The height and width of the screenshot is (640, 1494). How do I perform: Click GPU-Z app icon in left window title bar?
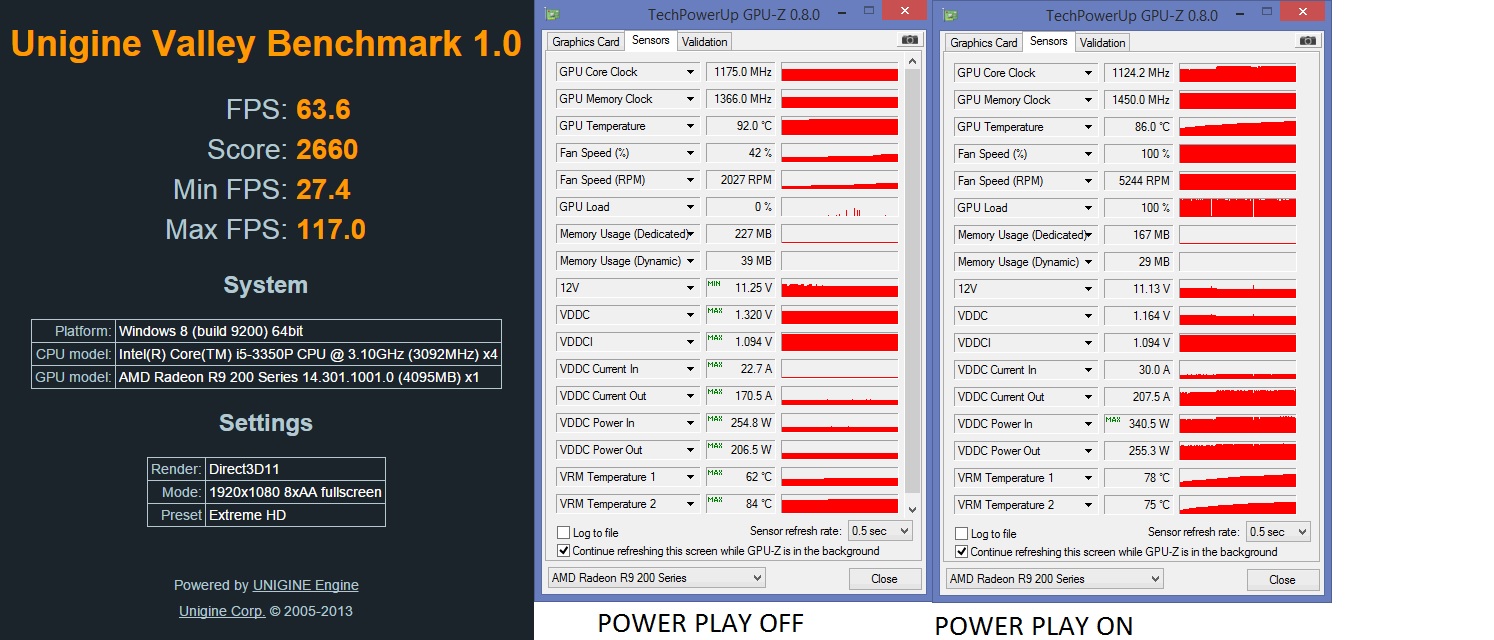point(553,14)
